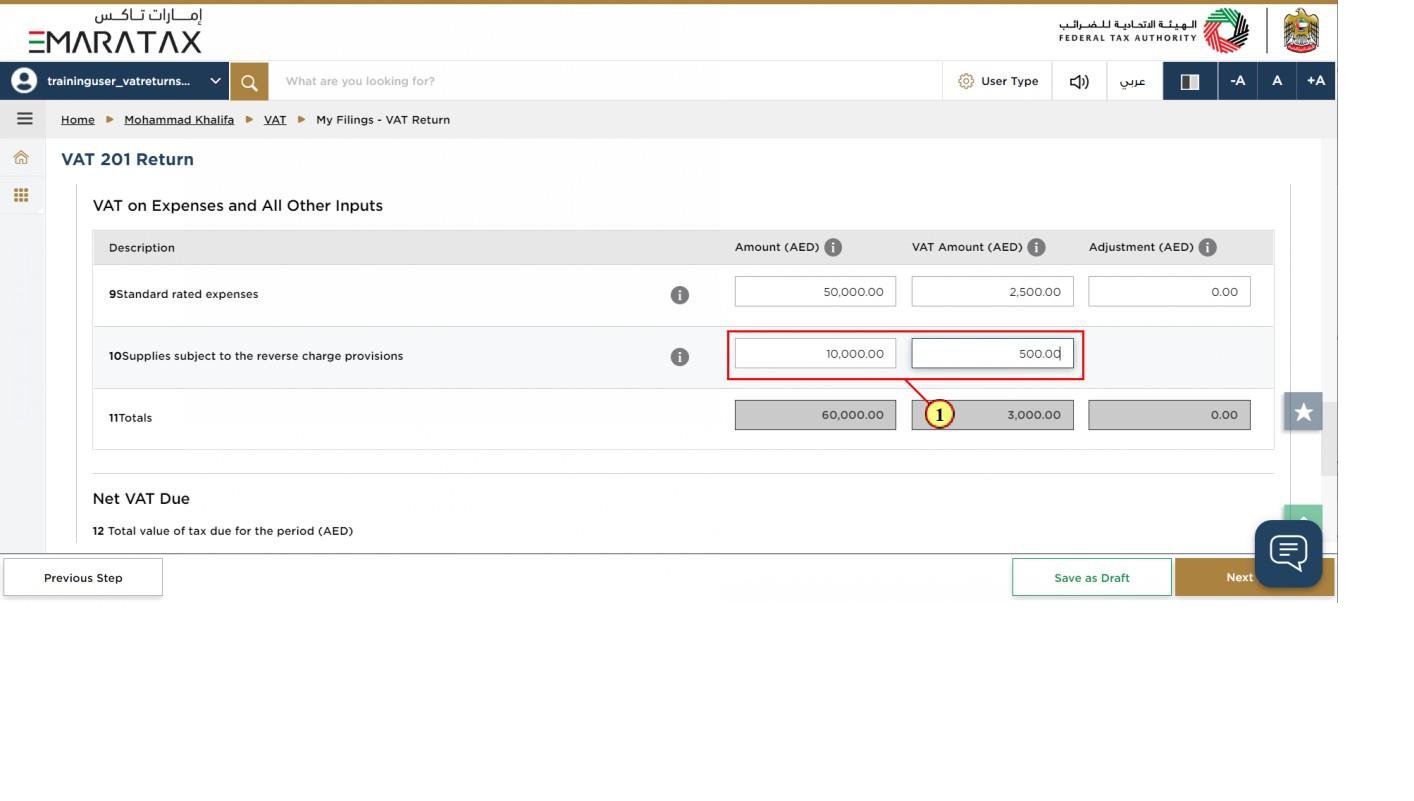Click the user profile avatar icon
Screen dimensions: 1414x801
click(22, 81)
